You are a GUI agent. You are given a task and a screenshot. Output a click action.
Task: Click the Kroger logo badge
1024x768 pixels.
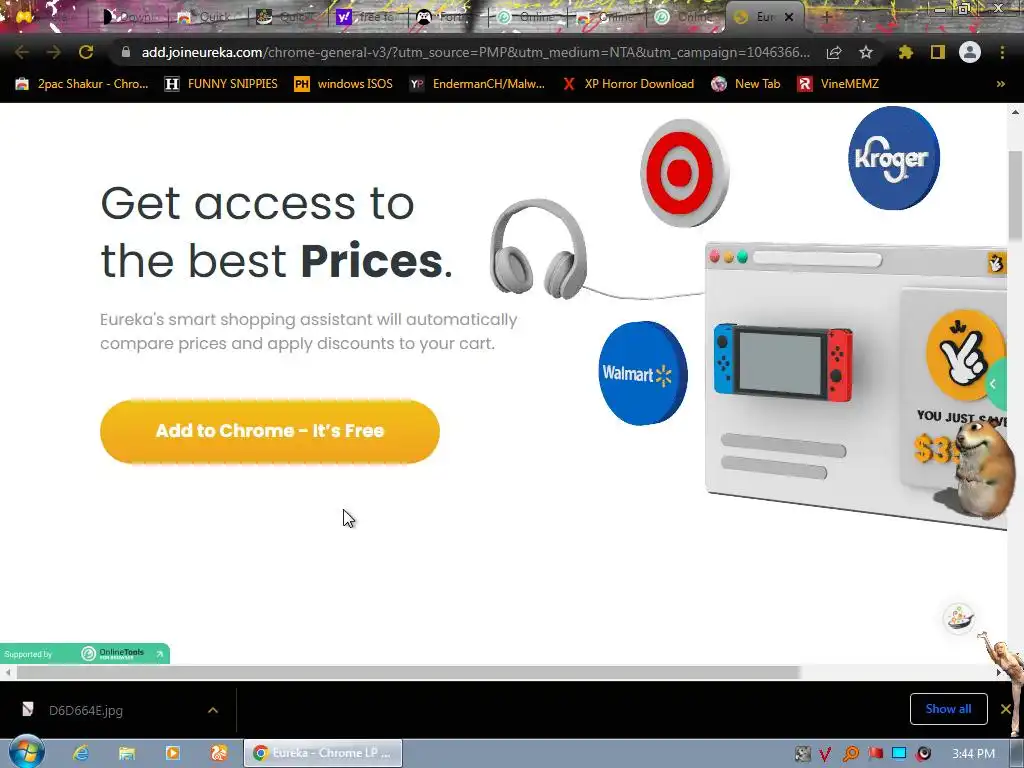tap(893, 158)
